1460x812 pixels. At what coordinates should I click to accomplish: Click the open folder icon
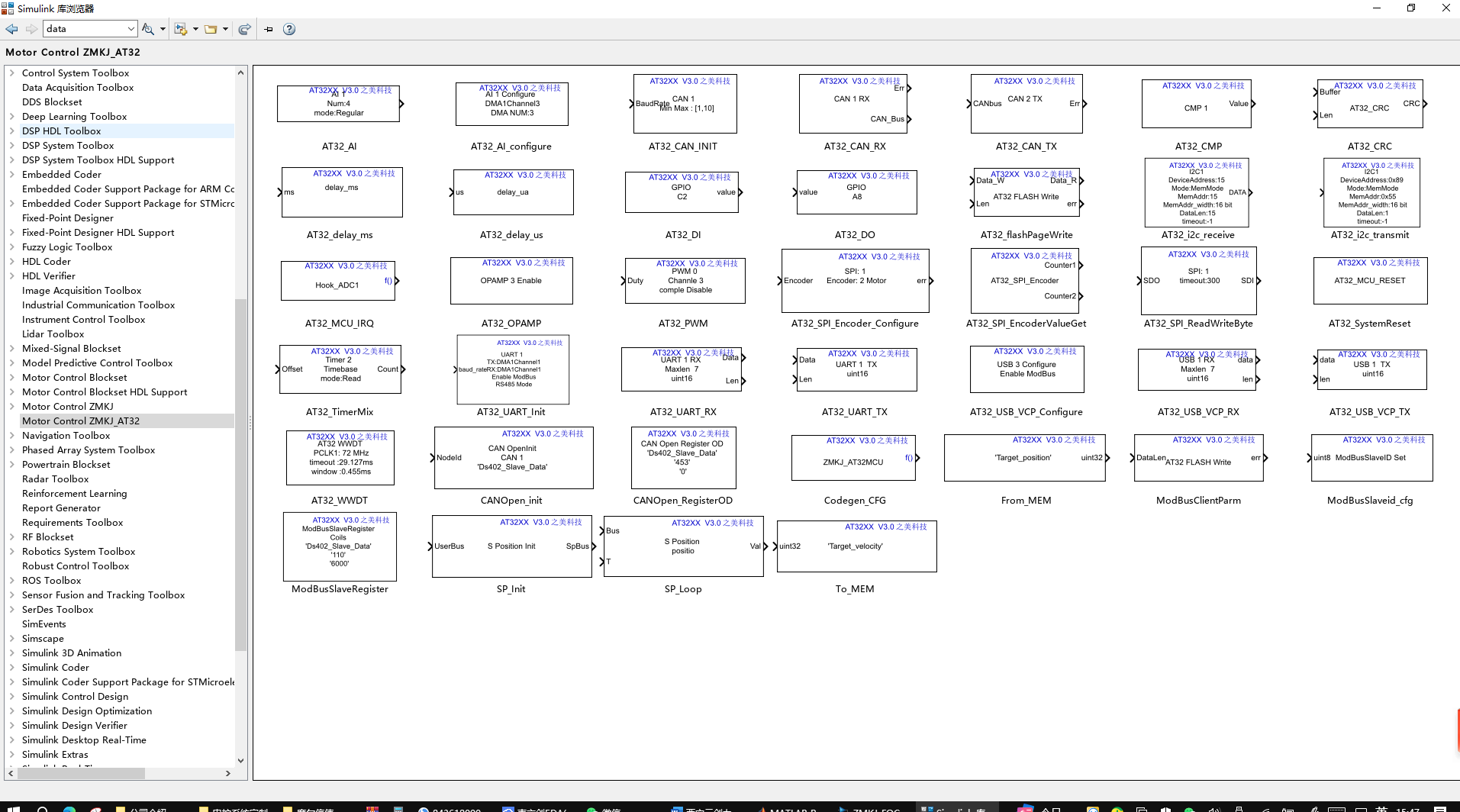211,29
